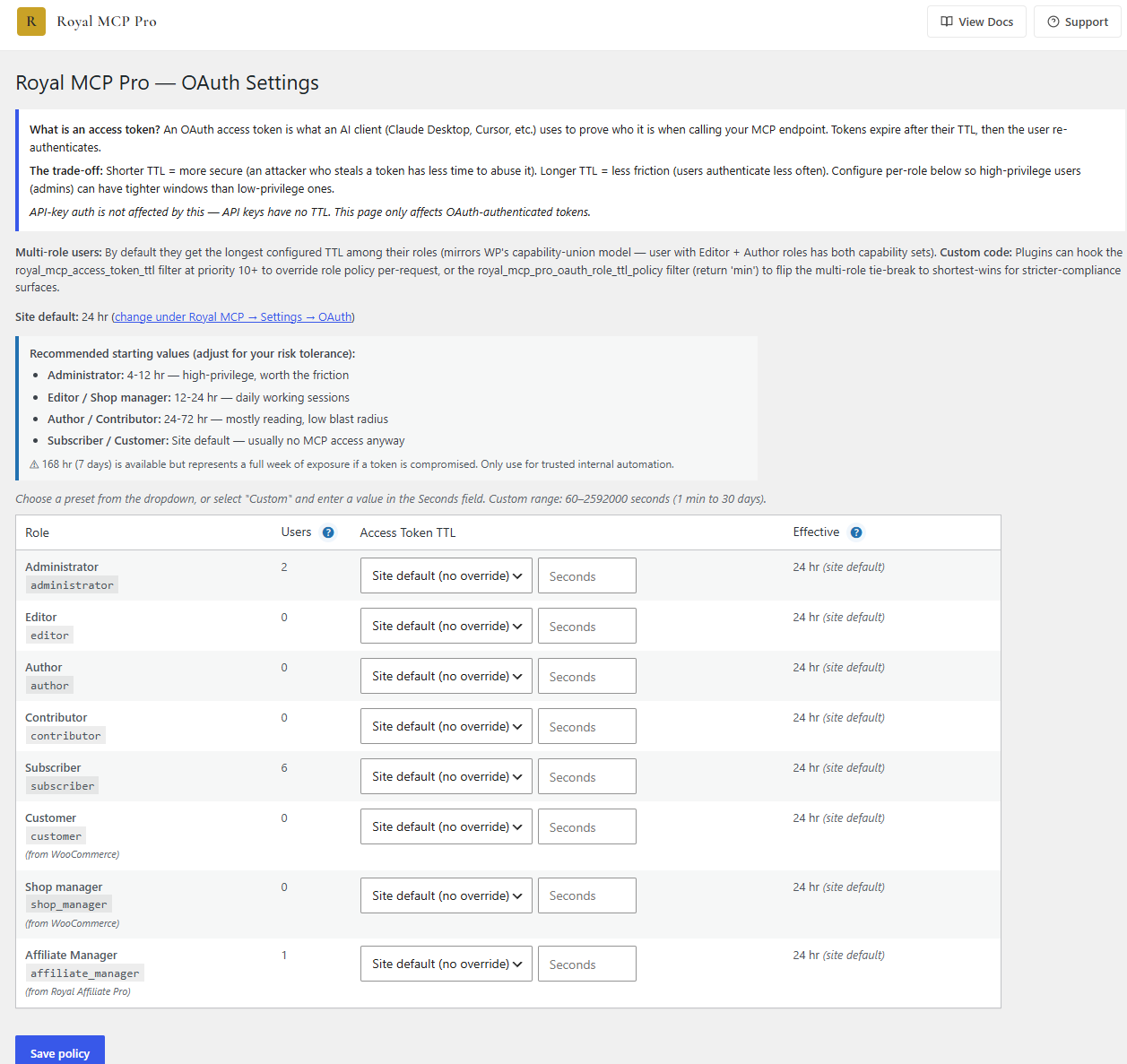
Task: Focus the Customer Seconds field
Action: 587,826
